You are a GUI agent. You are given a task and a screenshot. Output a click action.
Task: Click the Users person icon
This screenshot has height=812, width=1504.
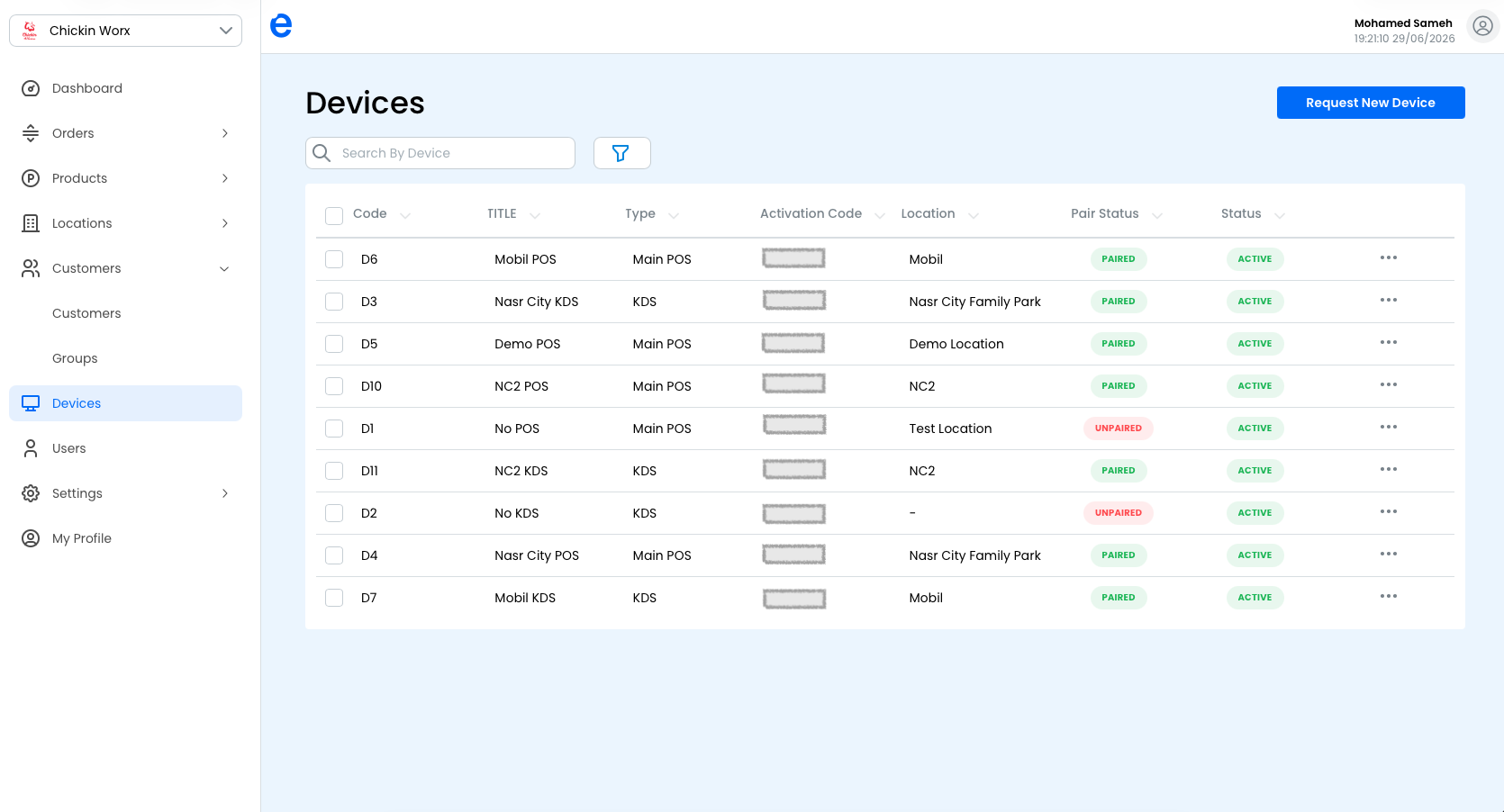point(31,448)
